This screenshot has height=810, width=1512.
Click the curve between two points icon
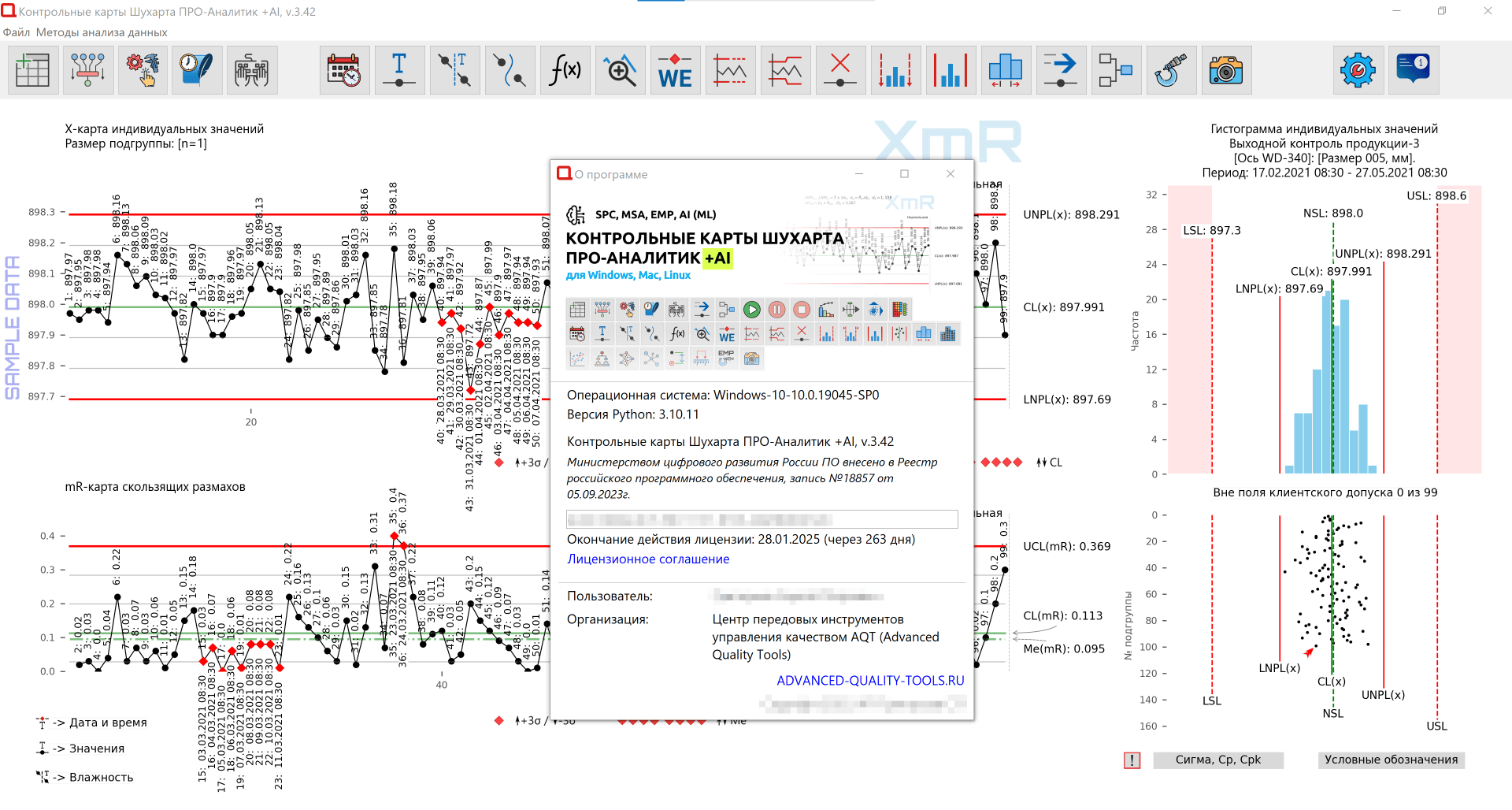pos(510,70)
